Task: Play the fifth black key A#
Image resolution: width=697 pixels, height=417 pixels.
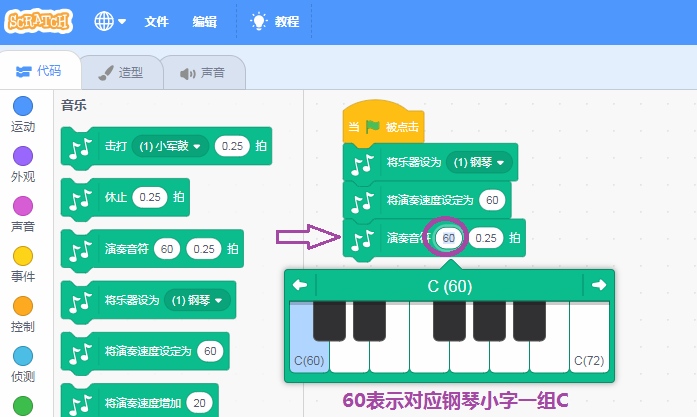Action: pos(529,321)
